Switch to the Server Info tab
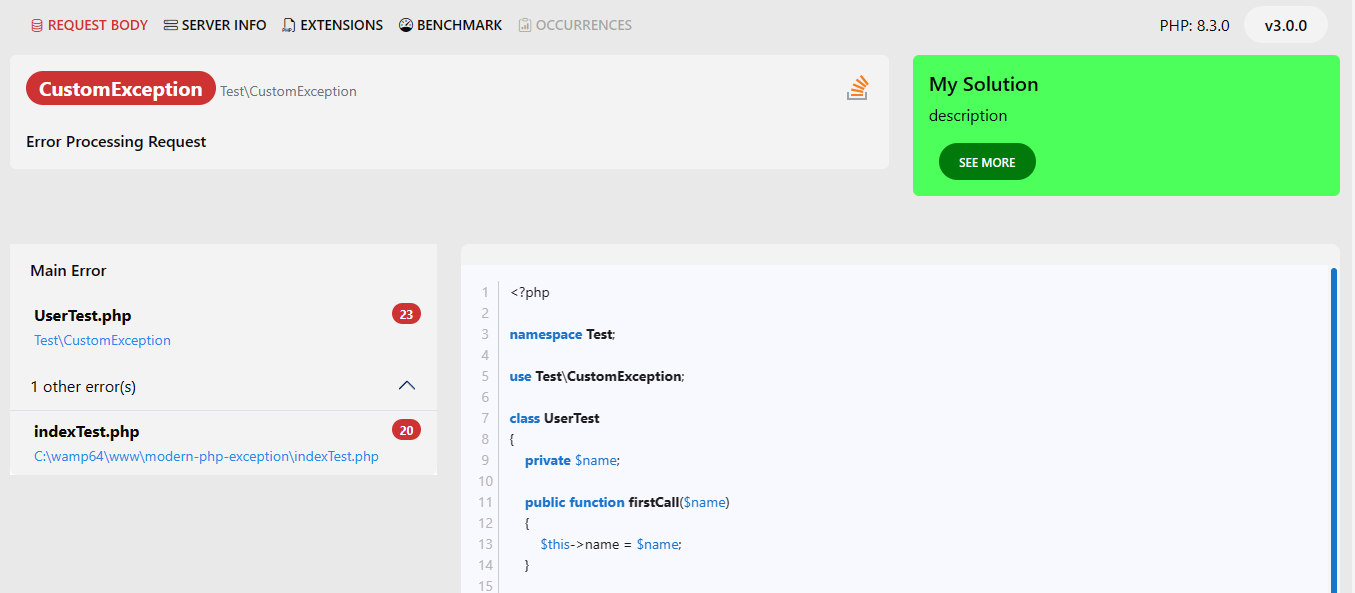This screenshot has height=593, width=1355. [x=215, y=25]
